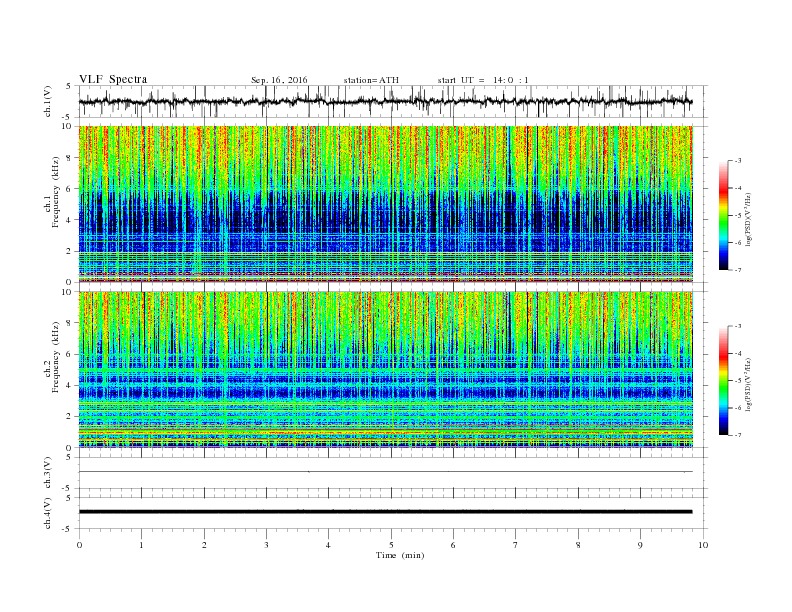Viewport: 792px width, 612px height.
Task: Click the "3" tick on the time axis
Action: [x=266, y=545]
